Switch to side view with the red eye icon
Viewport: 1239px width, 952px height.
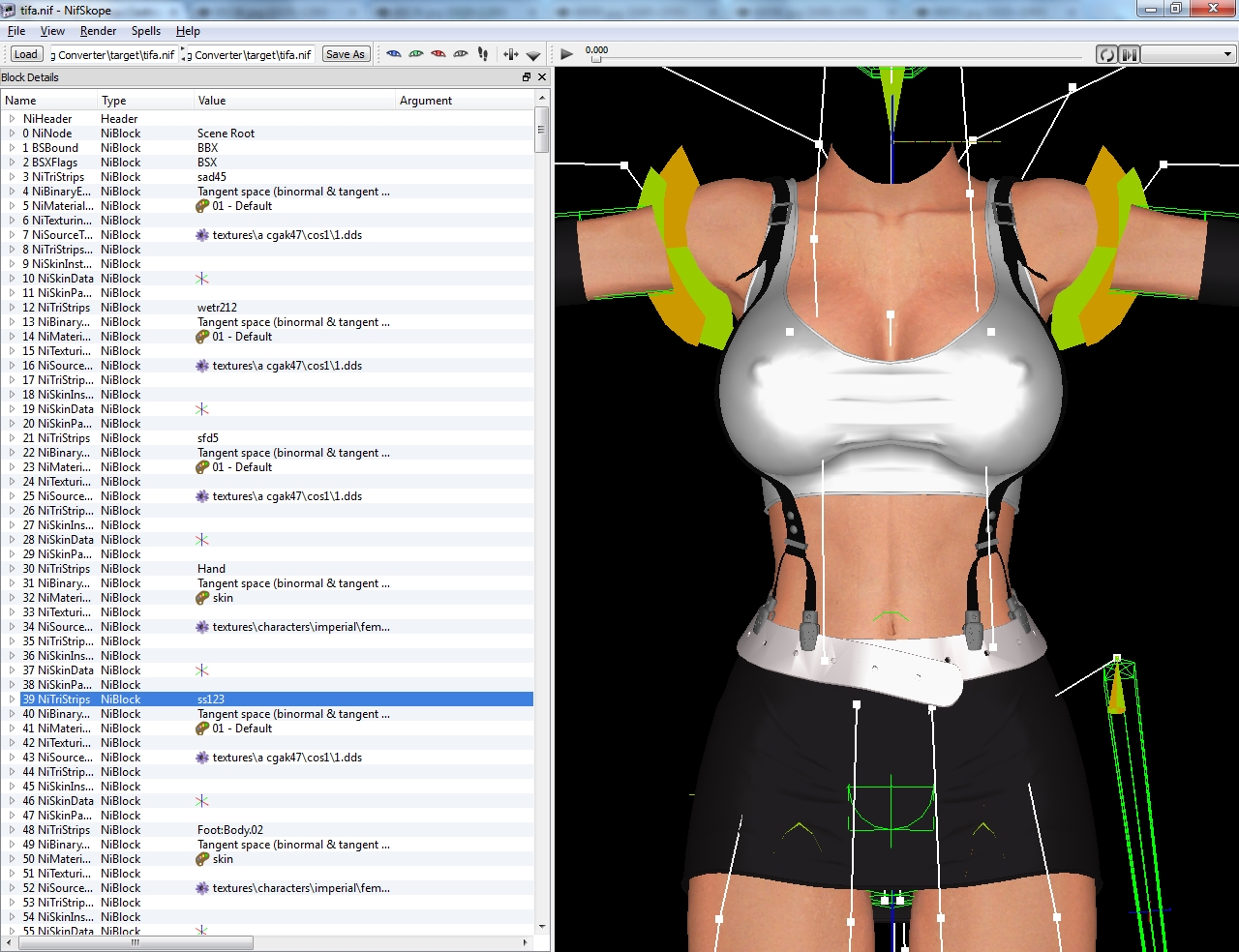tap(438, 54)
